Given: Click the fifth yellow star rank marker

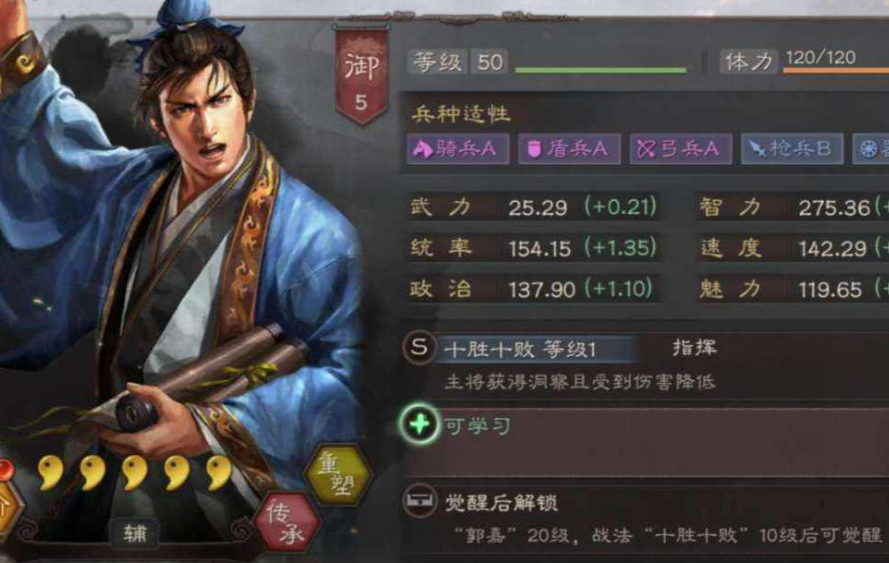Looking at the screenshot, I should pyautogui.click(x=219, y=472).
